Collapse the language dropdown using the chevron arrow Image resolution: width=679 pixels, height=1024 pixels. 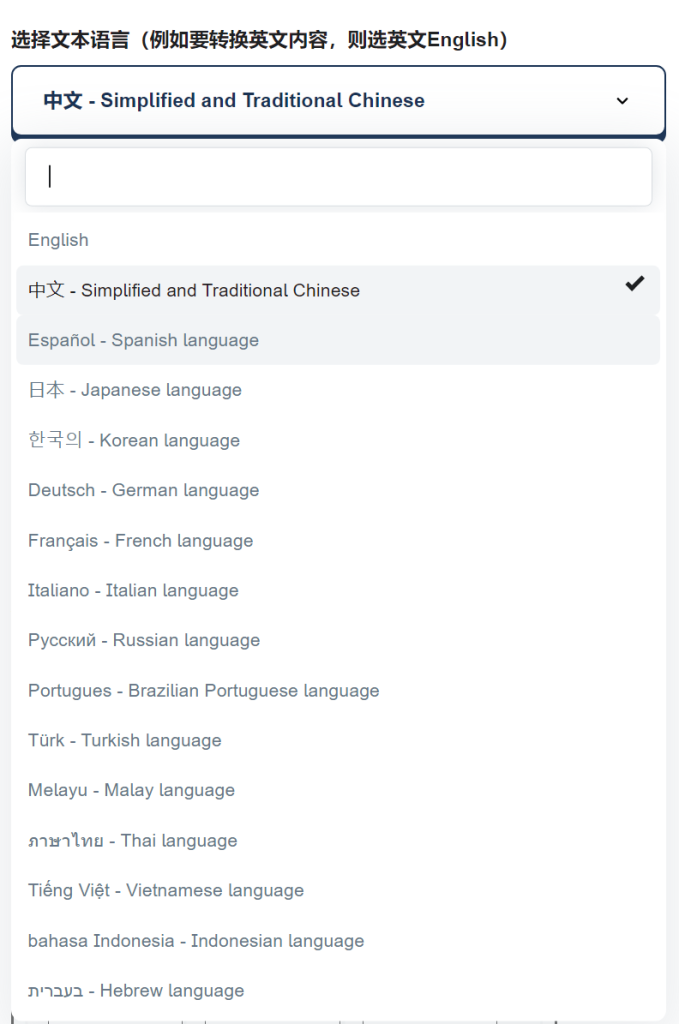(622, 101)
